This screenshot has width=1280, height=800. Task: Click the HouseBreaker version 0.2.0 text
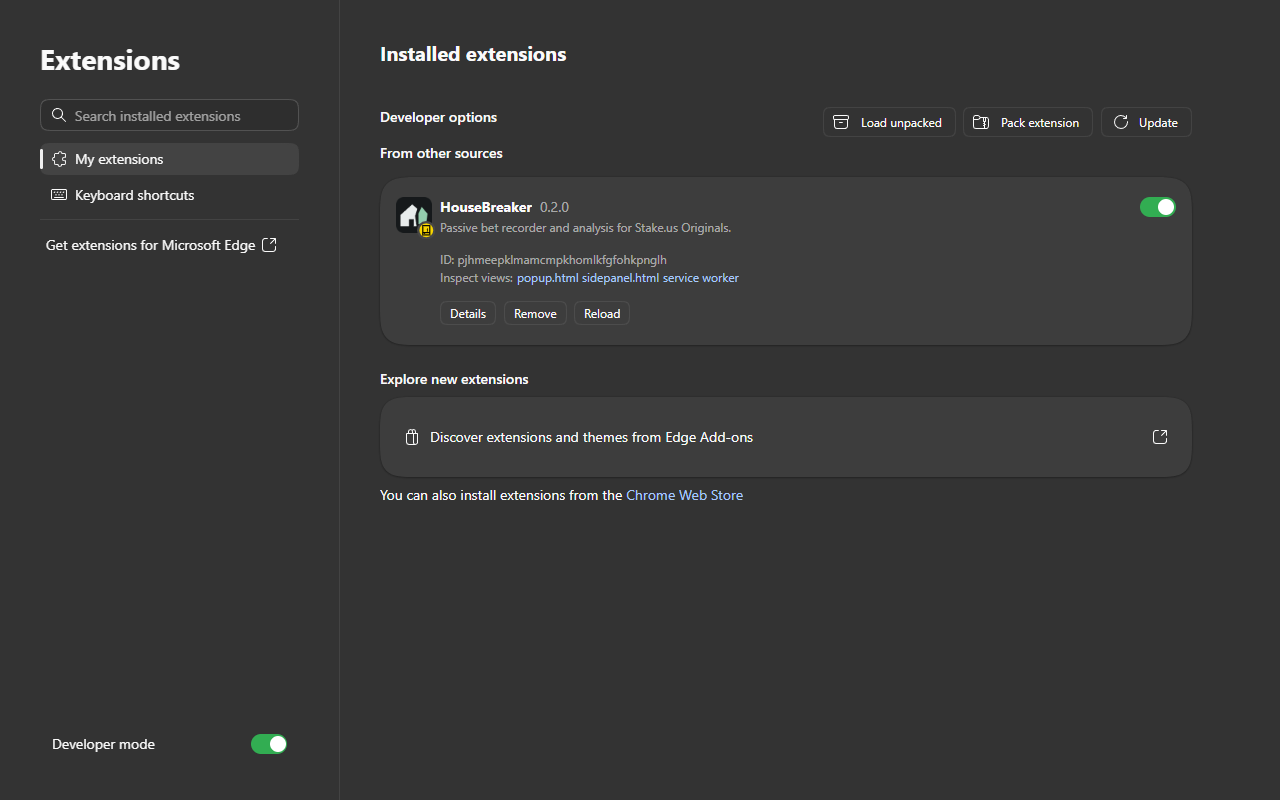554,207
